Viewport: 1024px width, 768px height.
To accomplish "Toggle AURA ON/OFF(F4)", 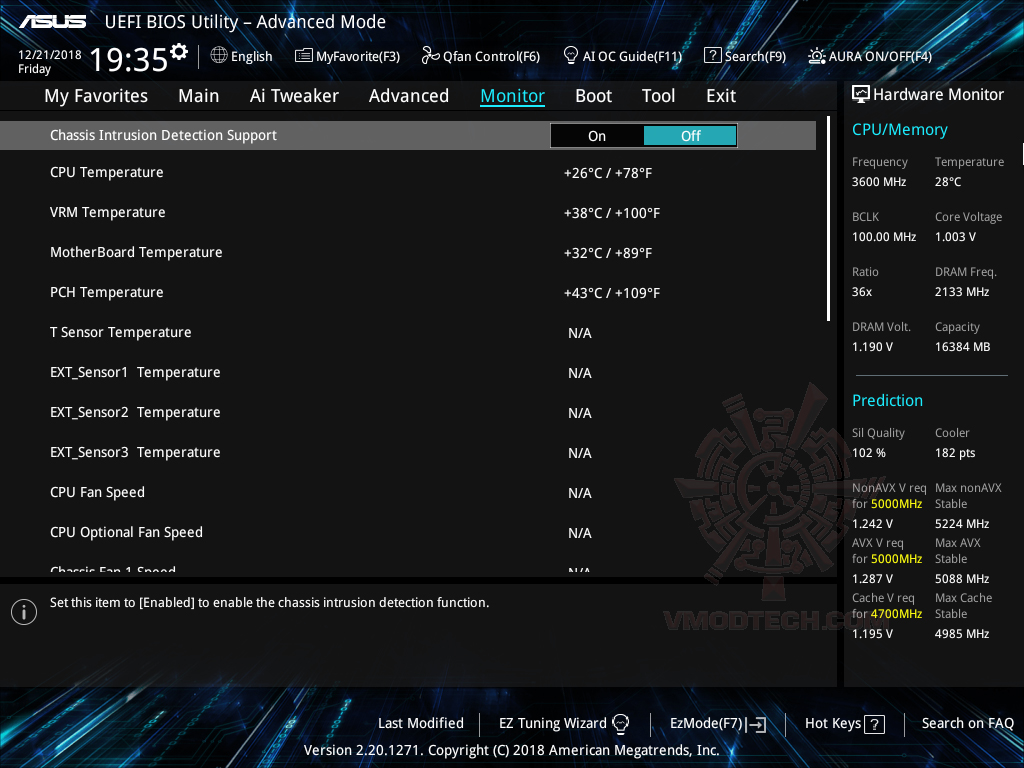I will [x=870, y=56].
